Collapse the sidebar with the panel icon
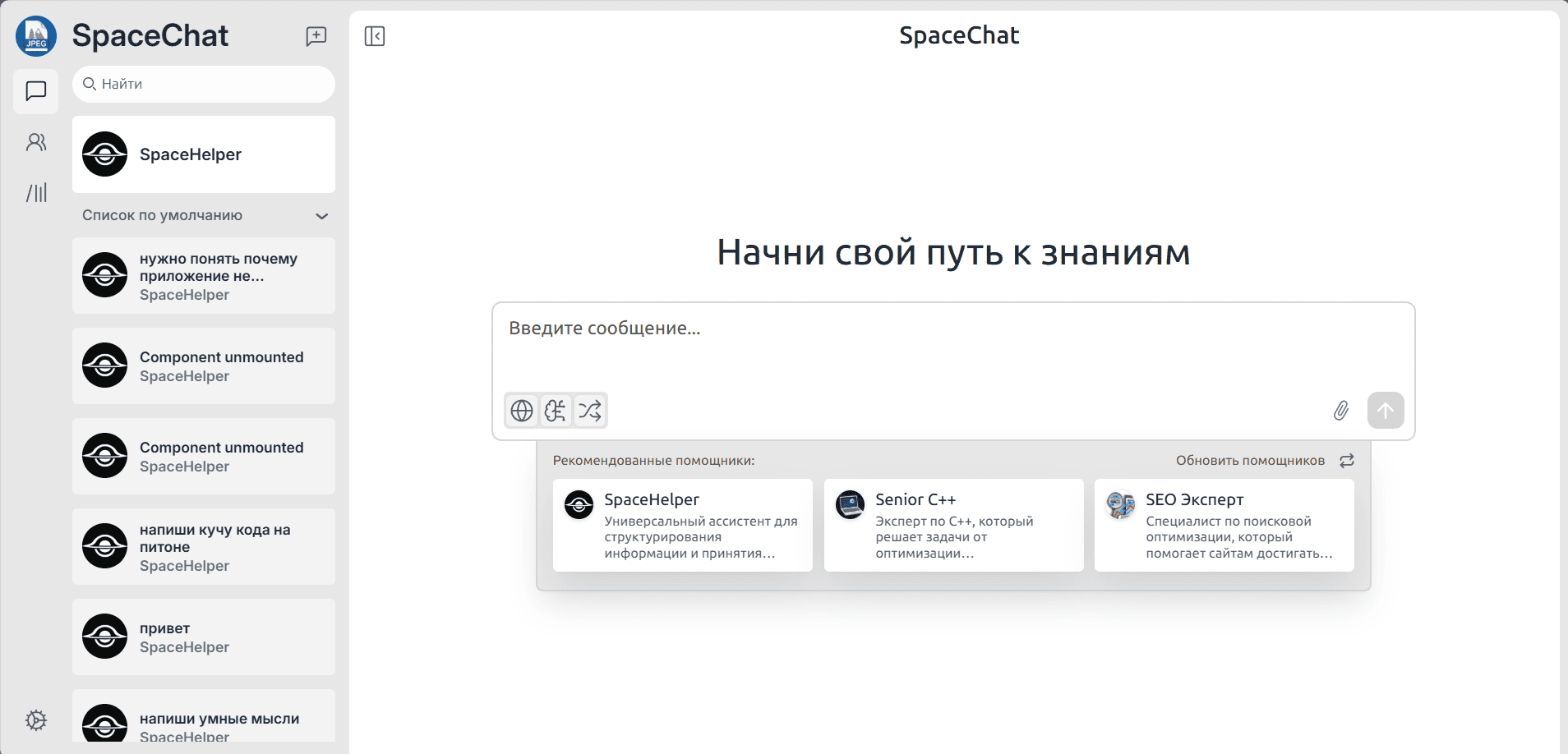Image resolution: width=1568 pixels, height=754 pixels. 375,36
